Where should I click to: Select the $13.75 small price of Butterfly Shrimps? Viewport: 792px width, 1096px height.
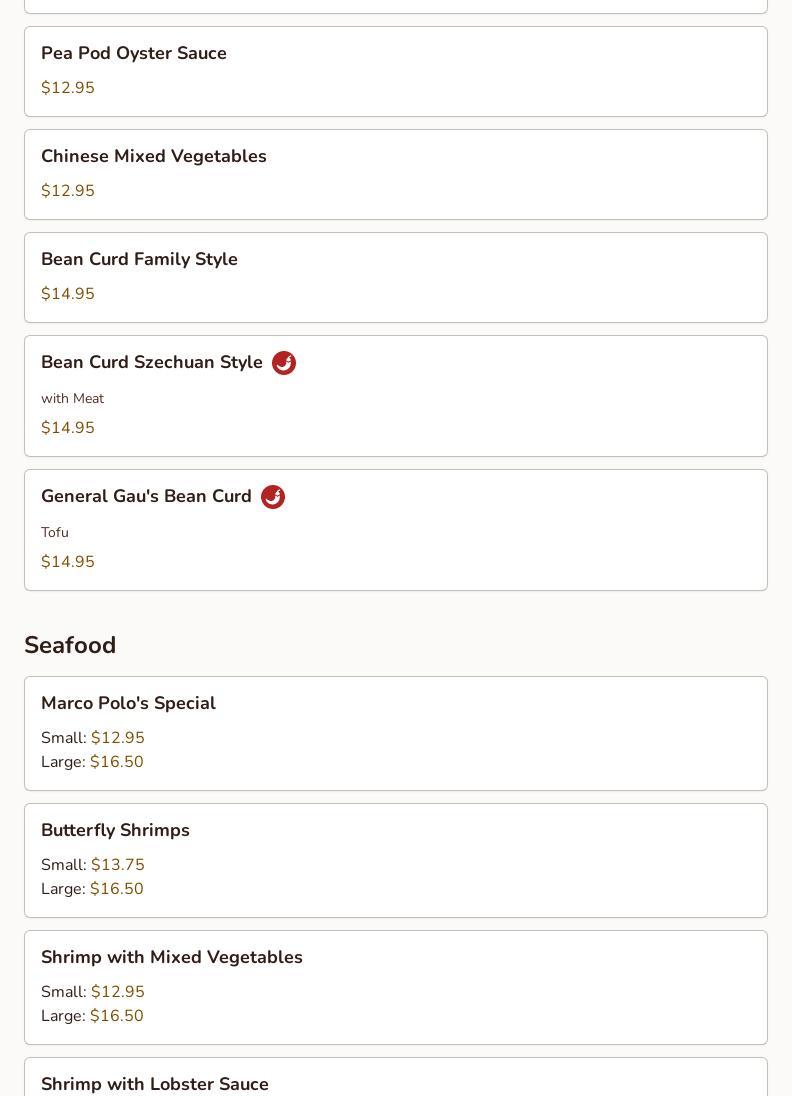(117, 865)
